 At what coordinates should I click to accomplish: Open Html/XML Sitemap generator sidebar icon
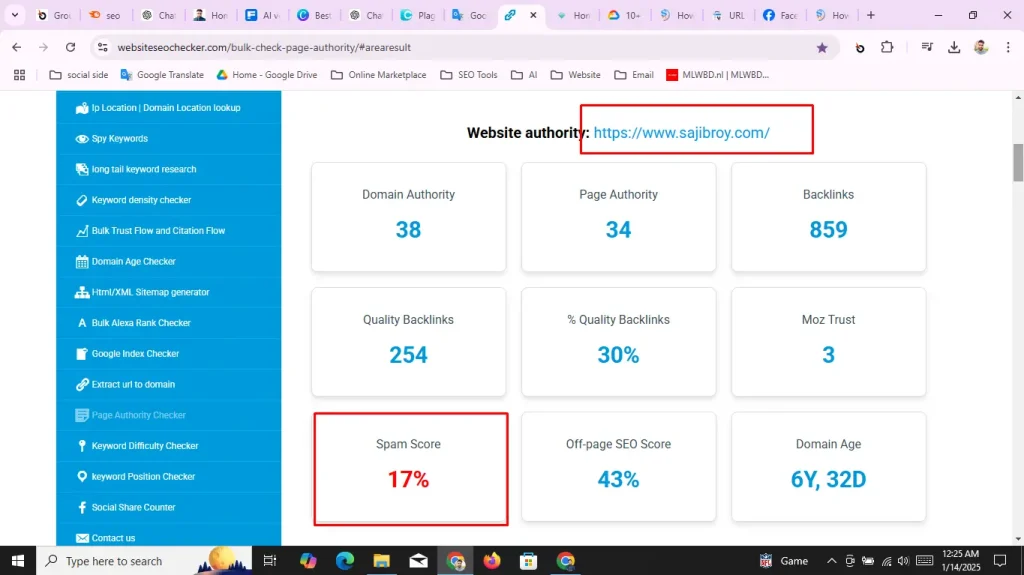82,293
